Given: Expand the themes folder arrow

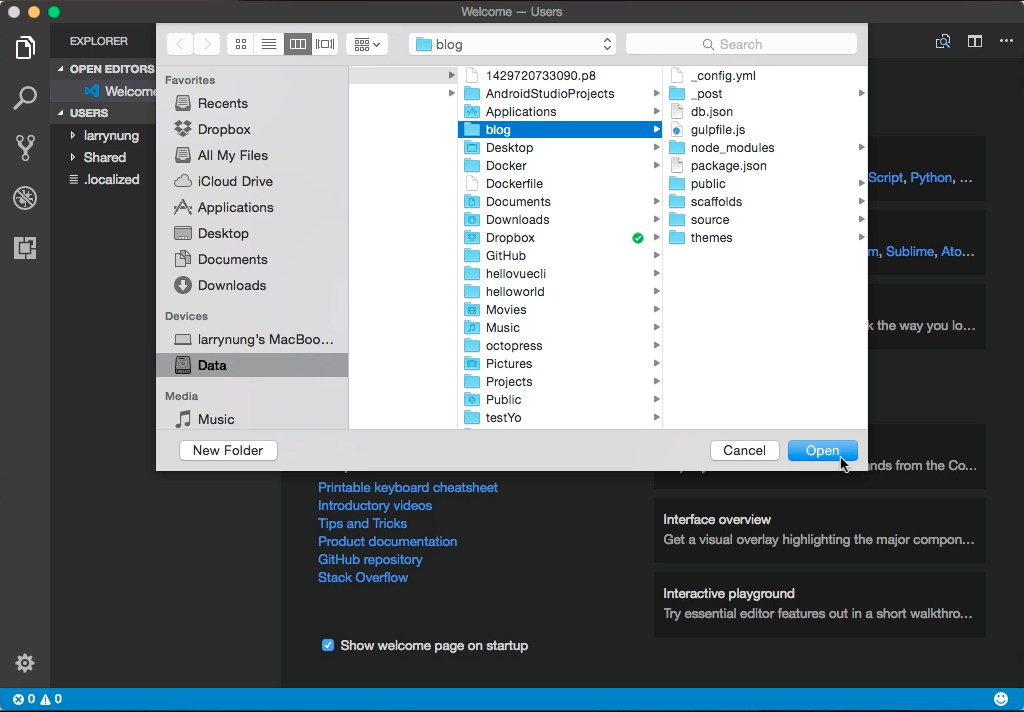Looking at the screenshot, I should tap(861, 237).
